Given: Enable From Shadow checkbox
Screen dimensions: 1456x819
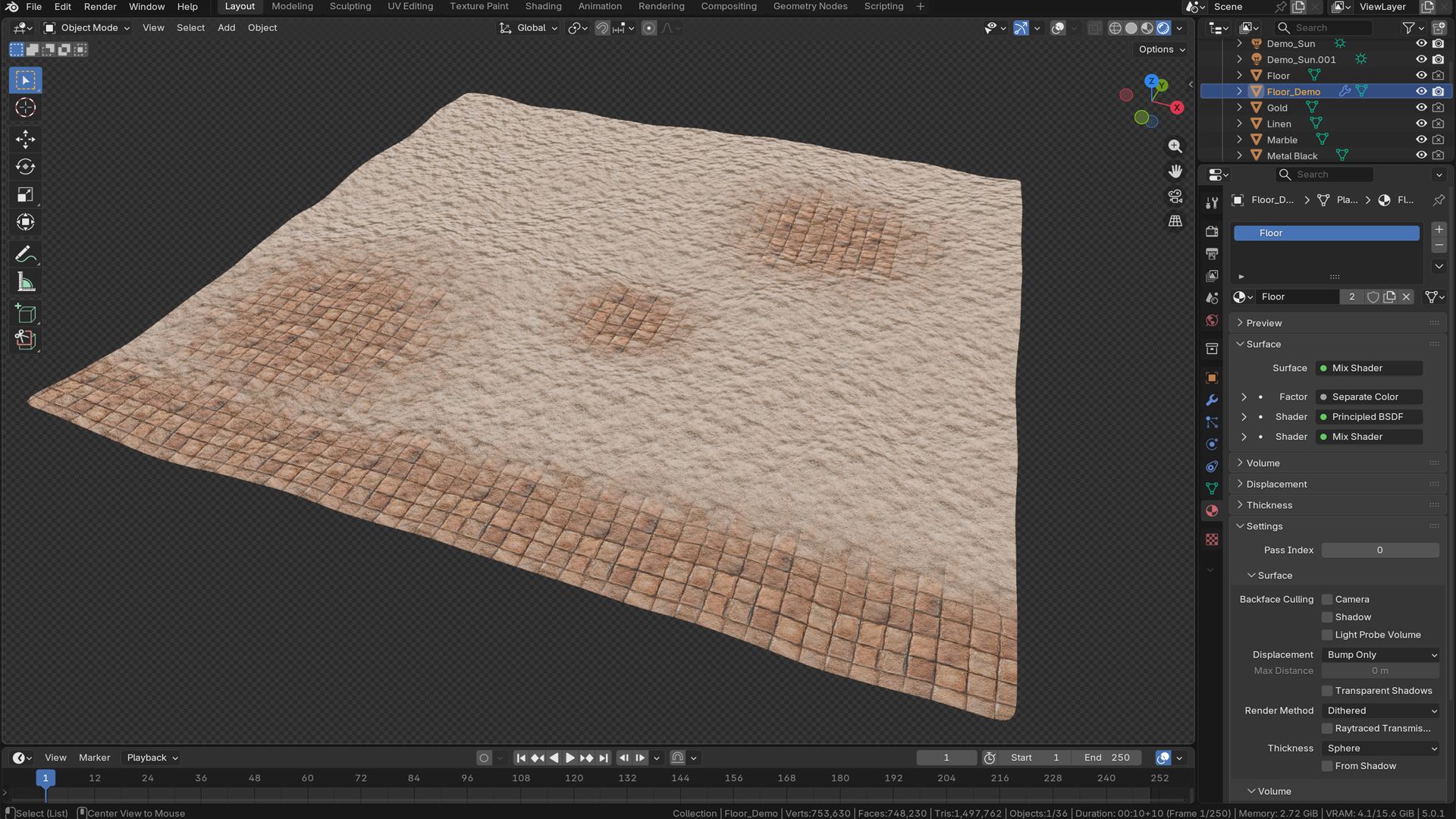Looking at the screenshot, I should [1327, 767].
